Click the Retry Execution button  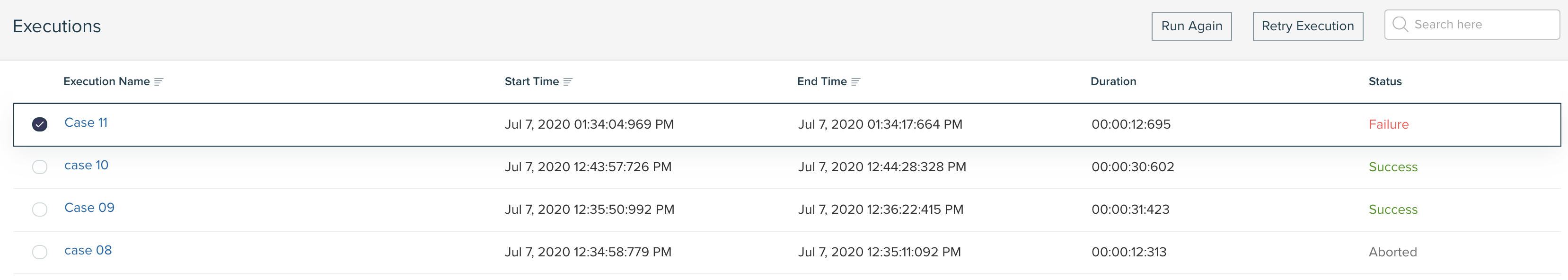click(x=1307, y=26)
